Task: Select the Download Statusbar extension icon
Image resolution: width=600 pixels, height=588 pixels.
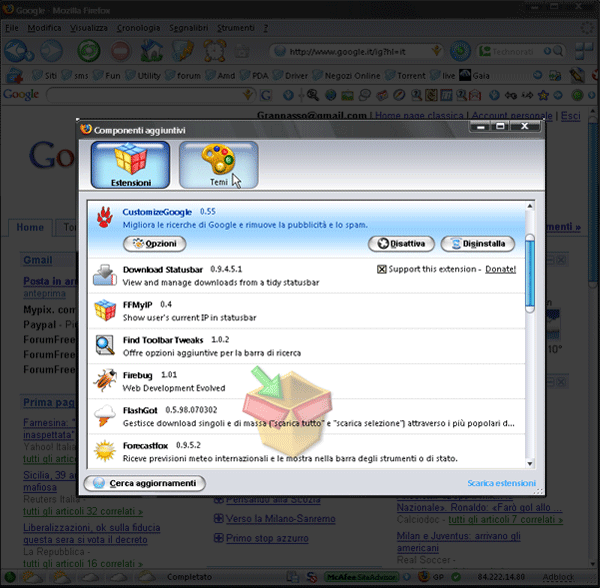Action: click(104, 275)
